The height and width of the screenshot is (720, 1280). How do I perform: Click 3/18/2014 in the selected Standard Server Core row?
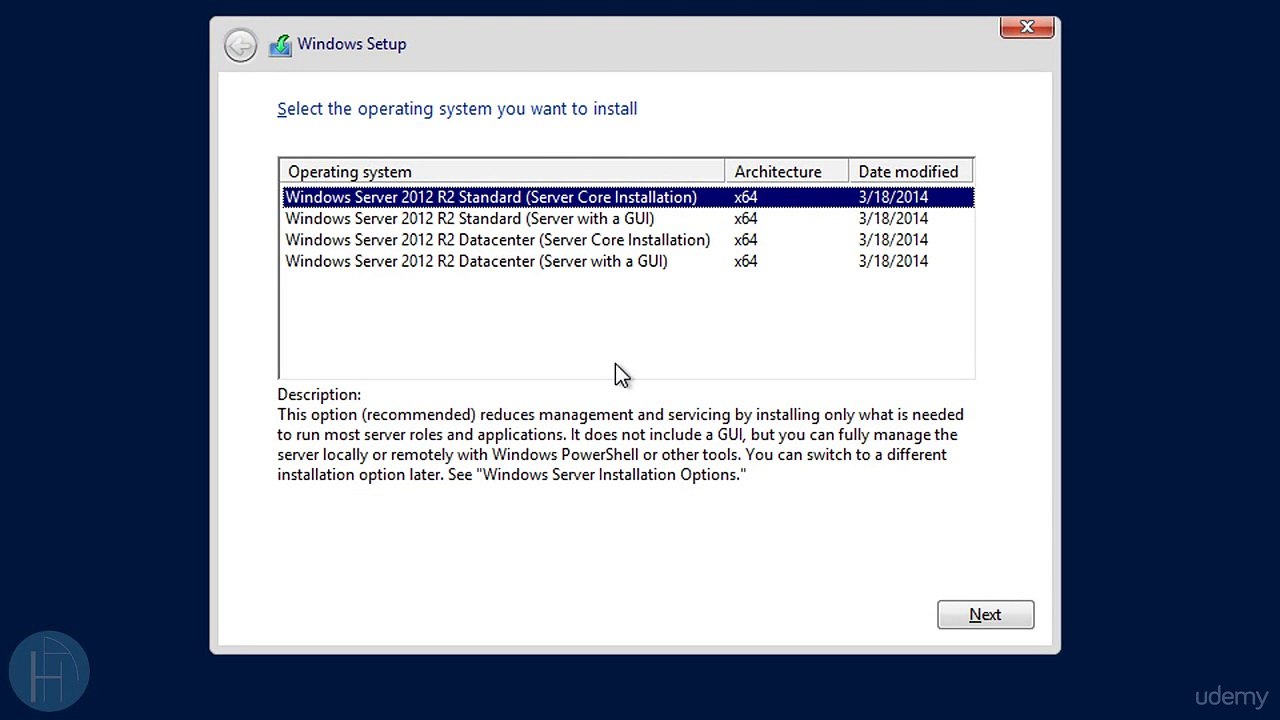893,197
